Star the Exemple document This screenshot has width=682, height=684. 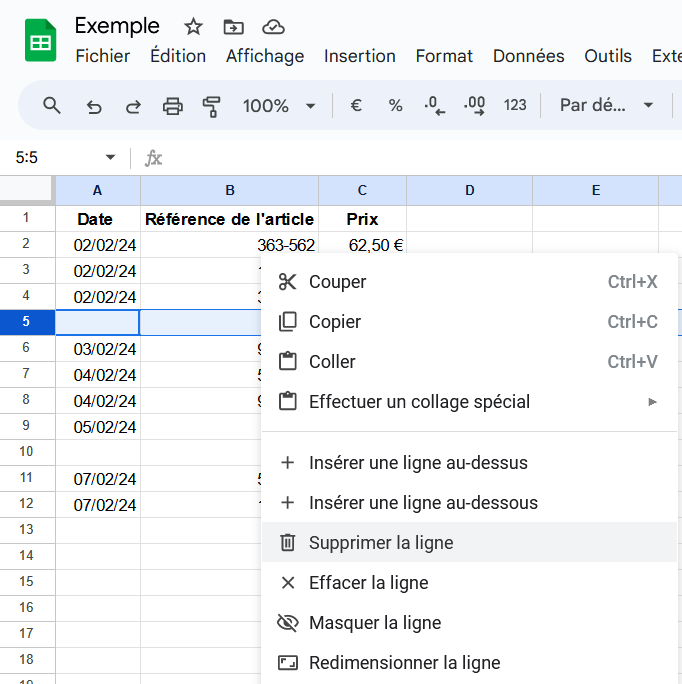pos(193,27)
